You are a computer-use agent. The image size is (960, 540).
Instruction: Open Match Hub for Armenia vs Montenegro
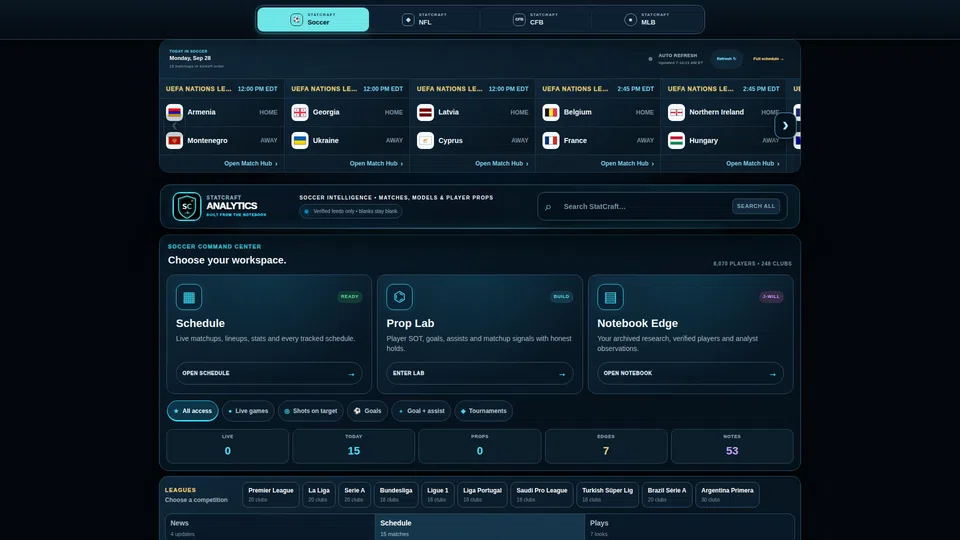(250, 163)
